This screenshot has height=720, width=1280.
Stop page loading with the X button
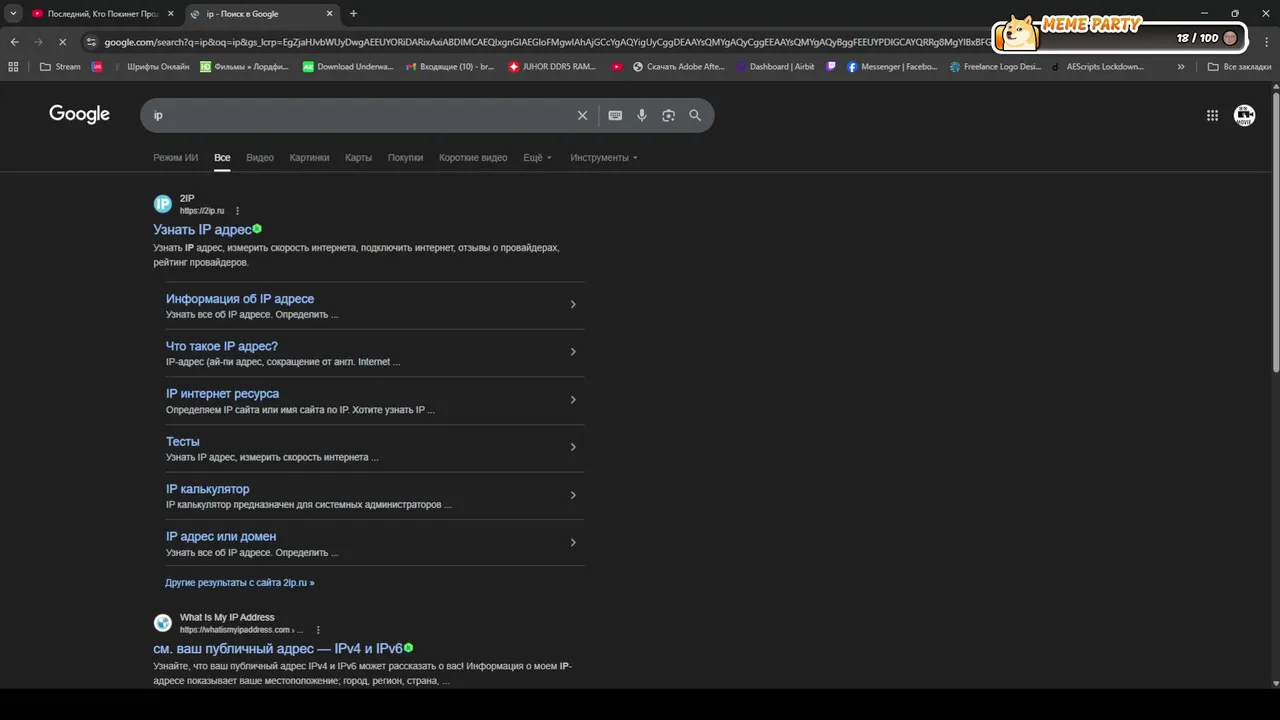click(62, 42)
